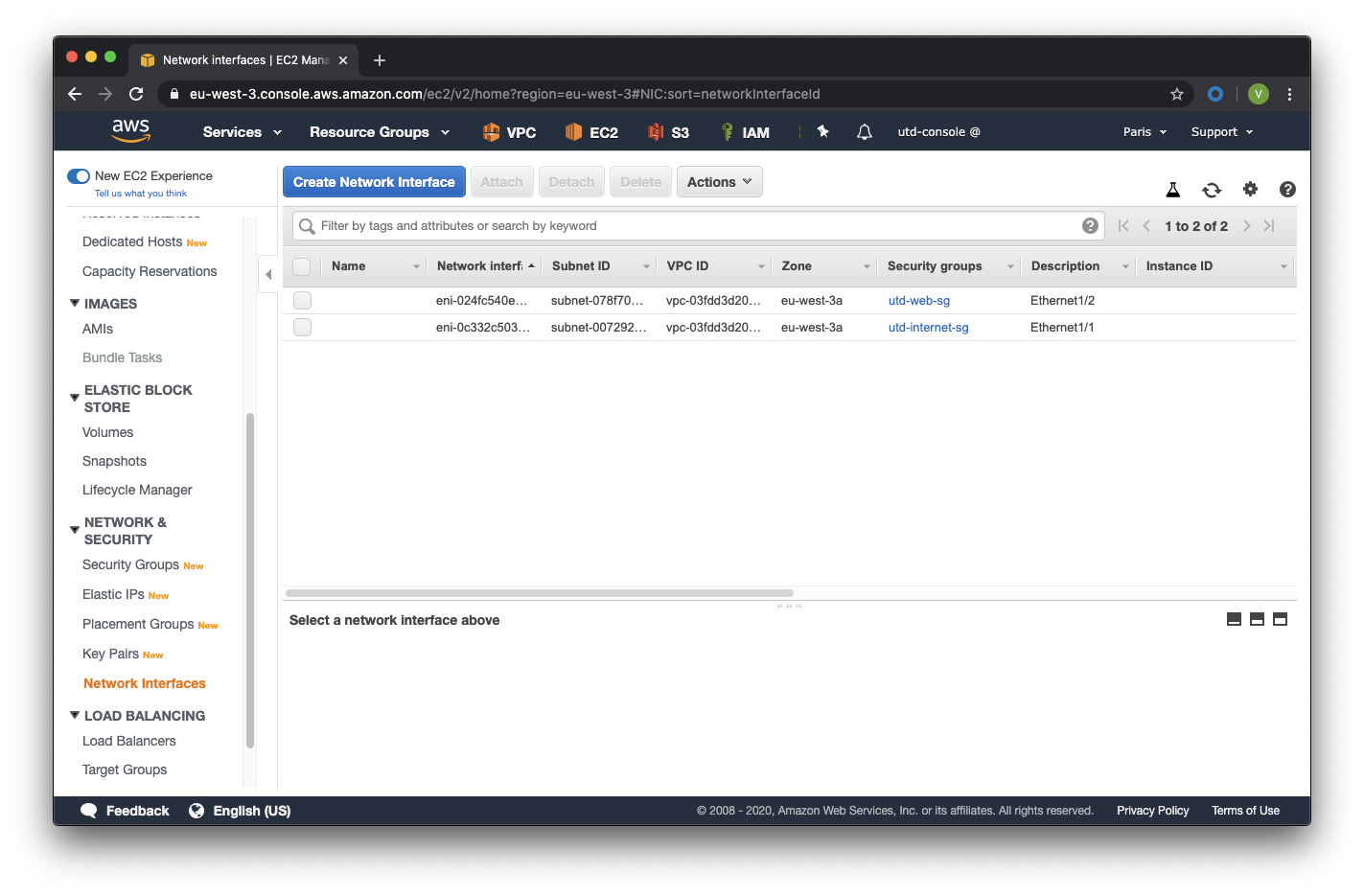The width and height of the screenshot is (1364, 896).
Task: Go to next page of results
Action: click(x=1246, y=225)
